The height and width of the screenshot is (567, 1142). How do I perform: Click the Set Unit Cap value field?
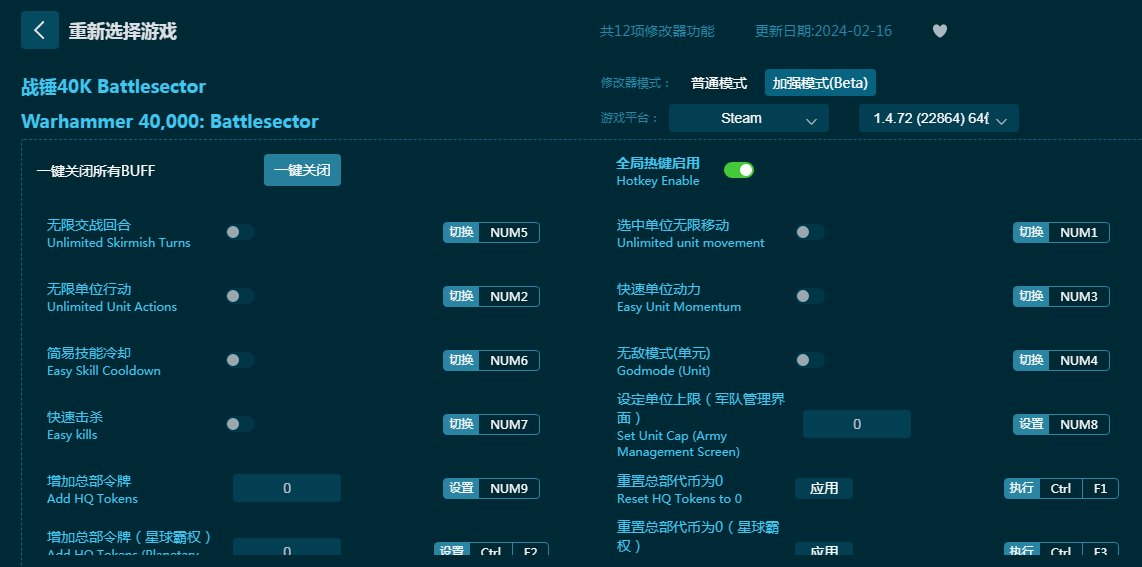pyautogui.click(x=856, y=424)
